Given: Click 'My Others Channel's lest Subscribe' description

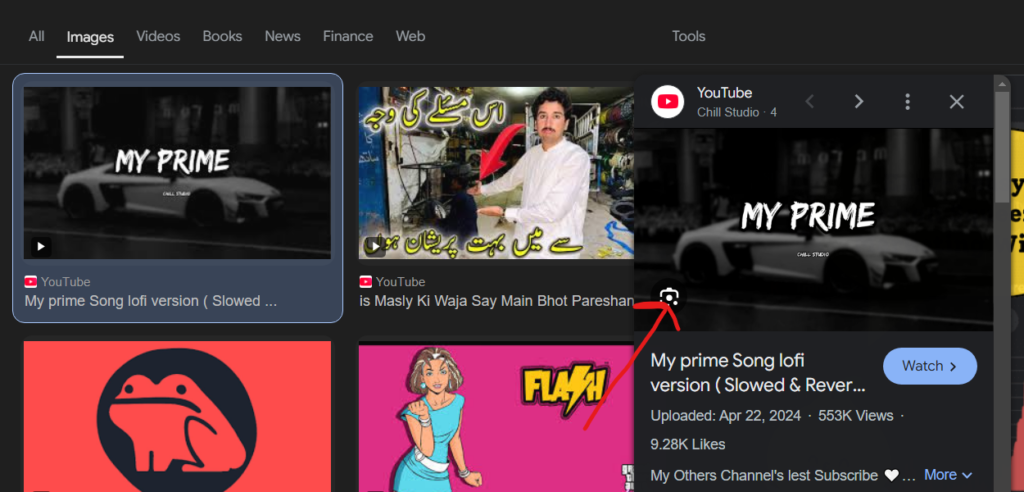Looking at the screenshot, I should coord(764,475).
